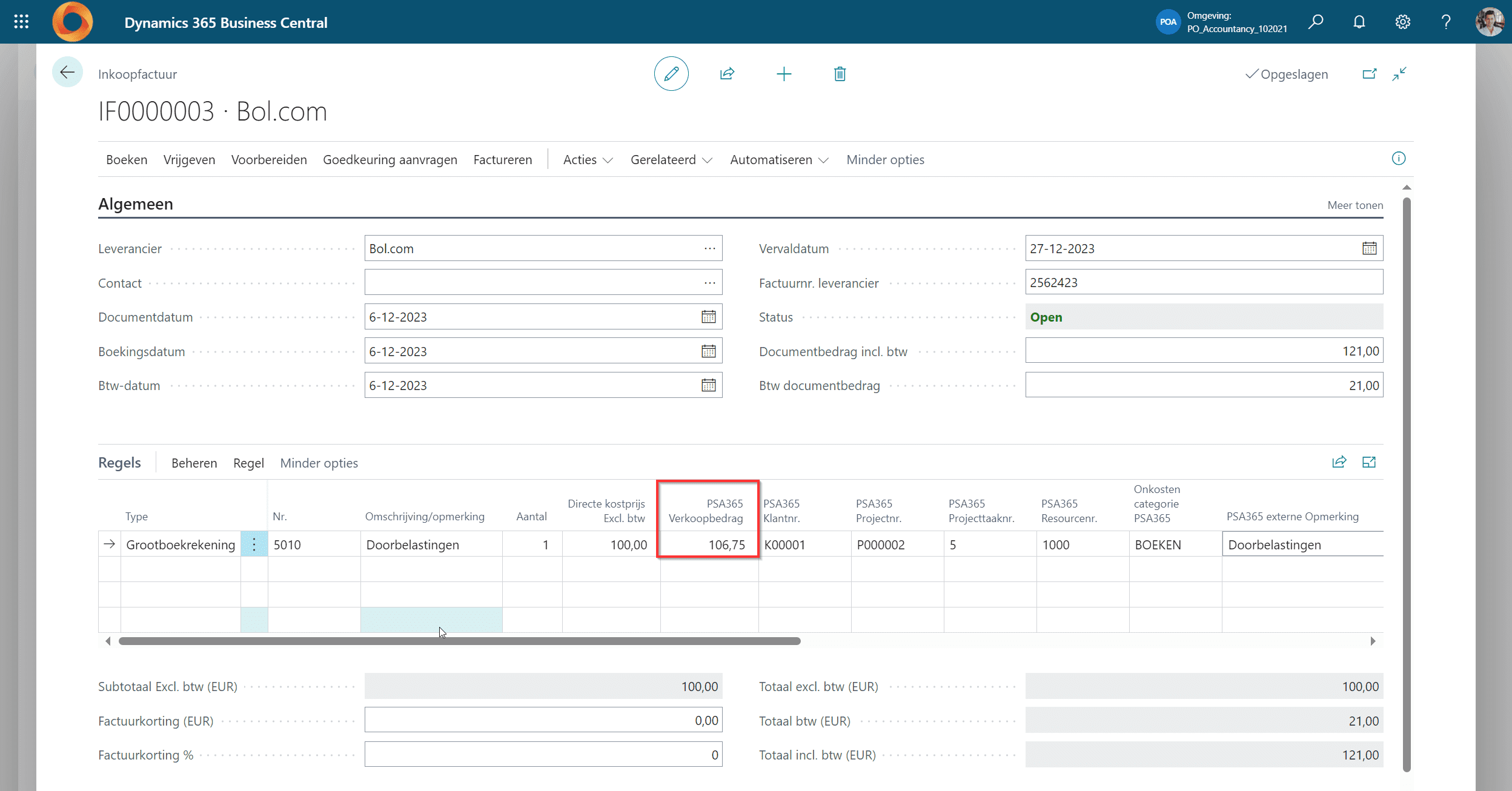Select the Onkosten categorie cell BOEKEN

tap(1175, 544)
